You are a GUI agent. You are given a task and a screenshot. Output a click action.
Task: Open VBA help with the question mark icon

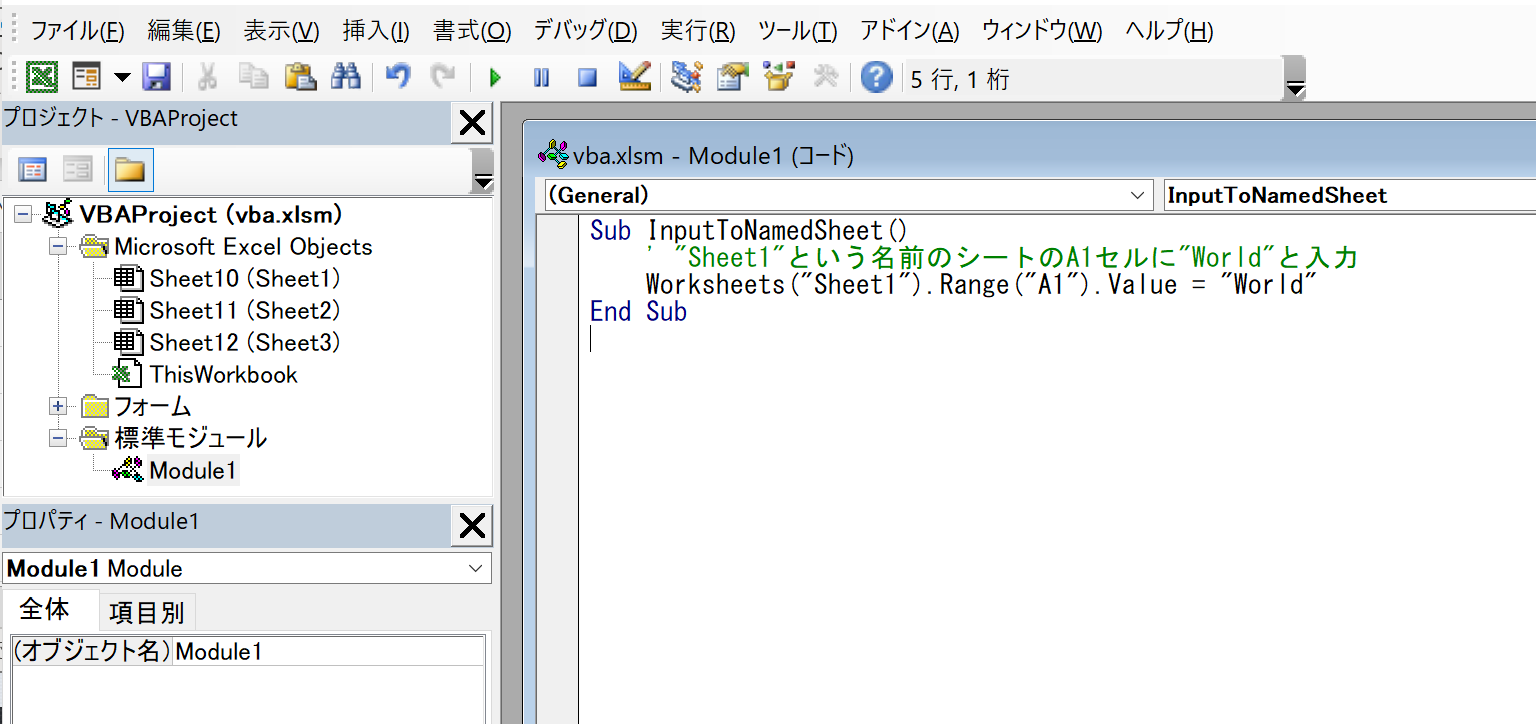tap(876, 77)
